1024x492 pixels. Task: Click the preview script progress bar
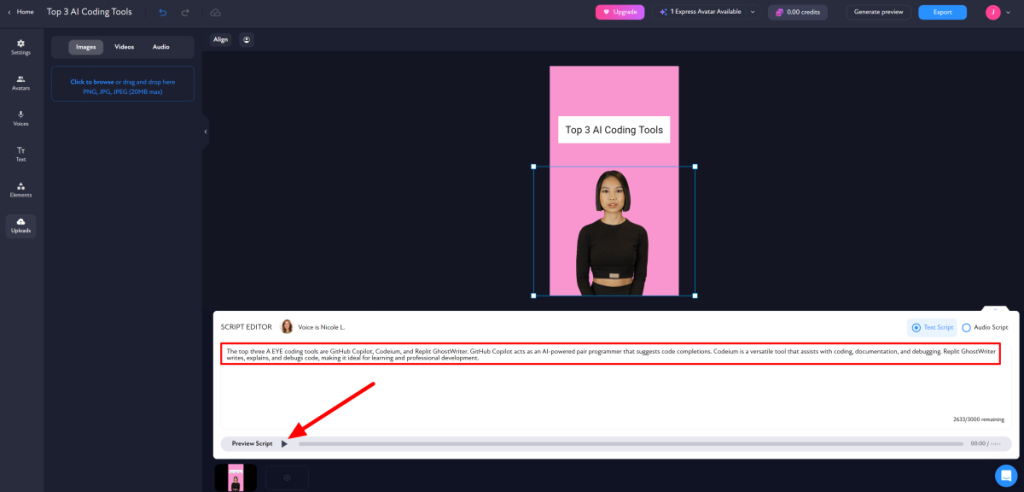tap(631, 444)
